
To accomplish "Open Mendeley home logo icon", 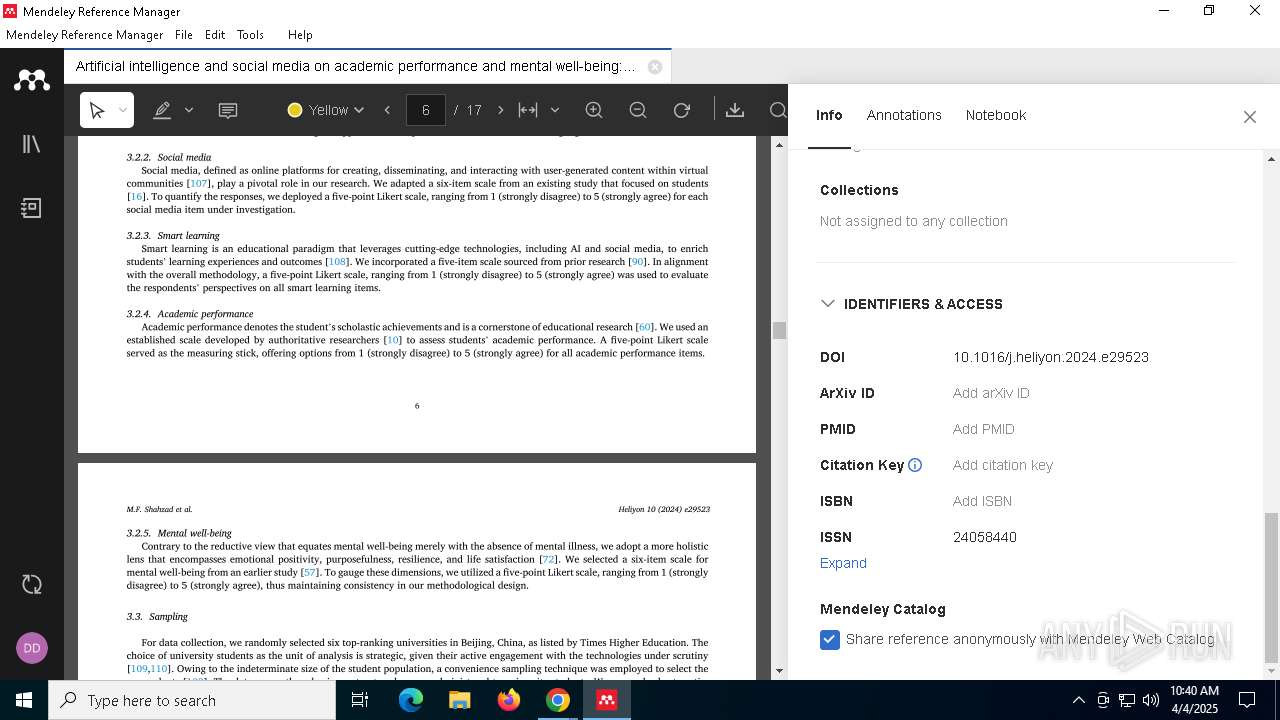I will coord(32,79).
